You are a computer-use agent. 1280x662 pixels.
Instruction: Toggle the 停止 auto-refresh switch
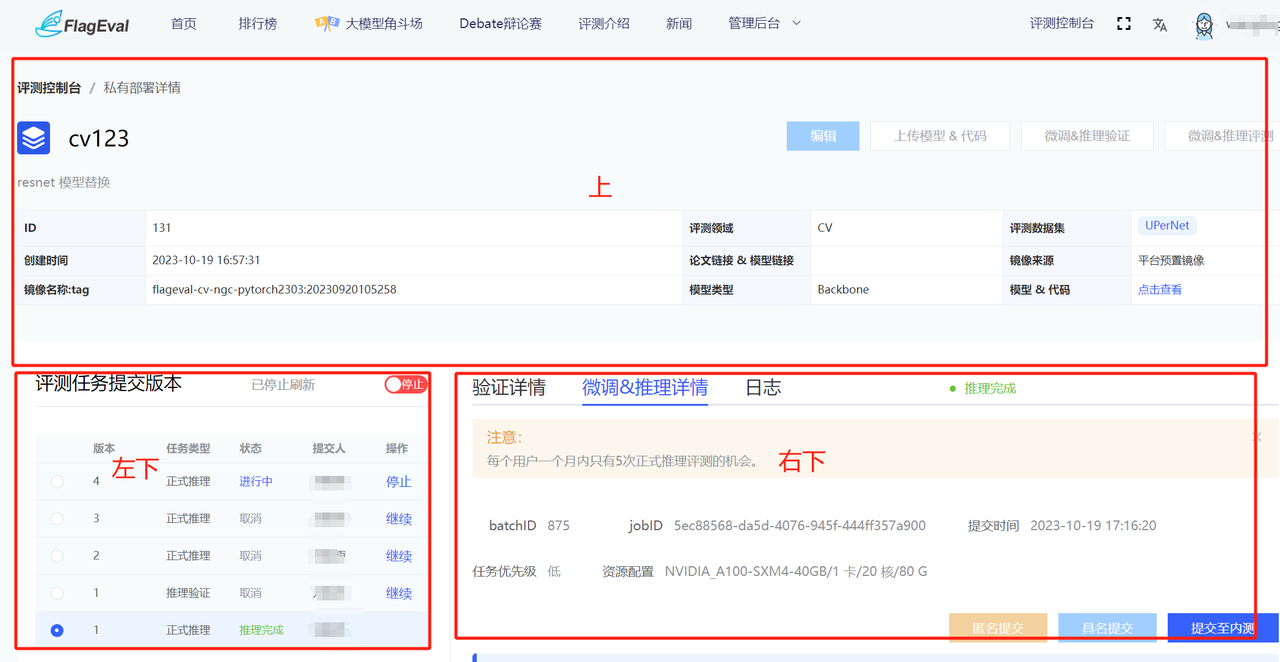coord(406,384)
